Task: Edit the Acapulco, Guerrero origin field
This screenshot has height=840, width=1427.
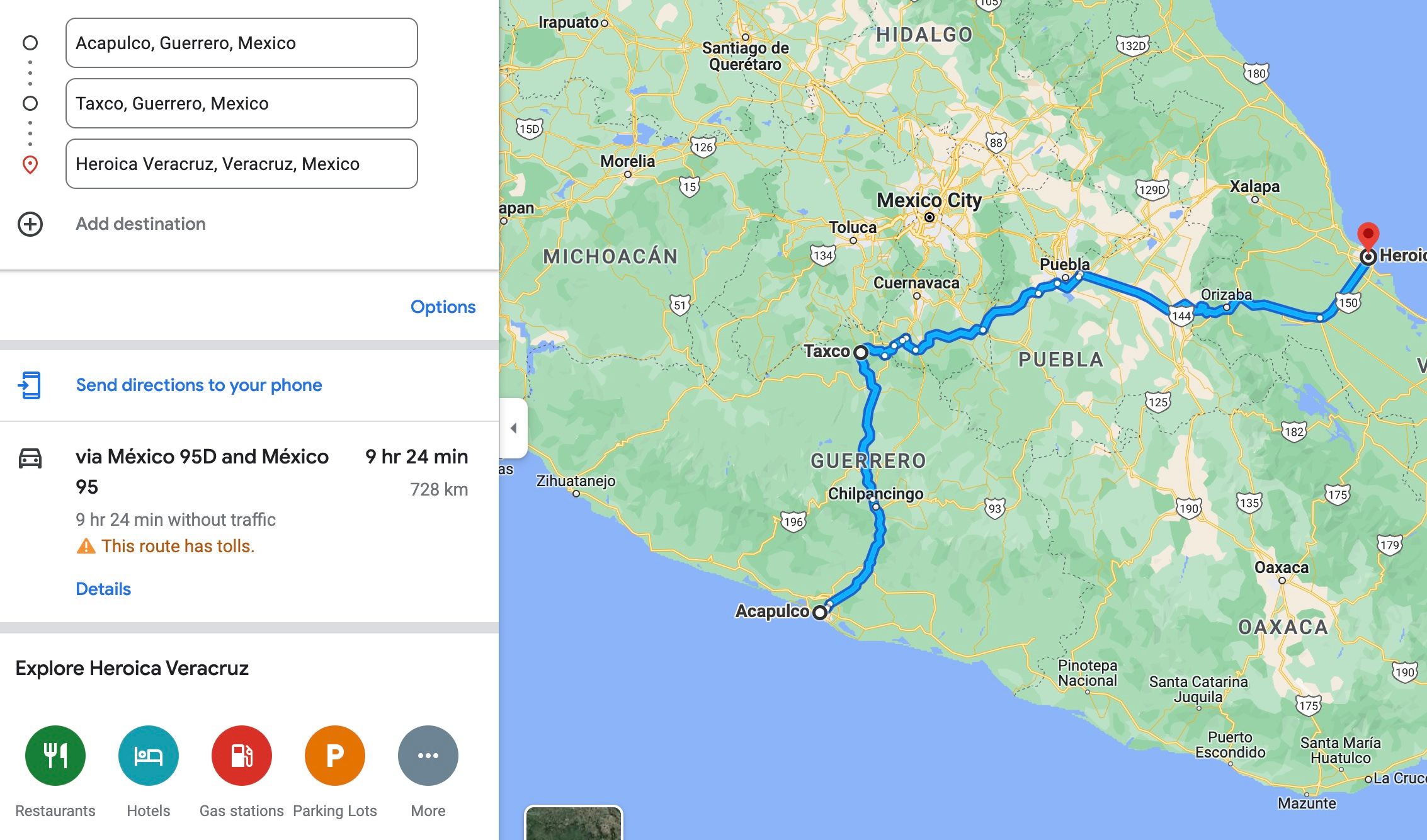Action: tap(242, 43)
